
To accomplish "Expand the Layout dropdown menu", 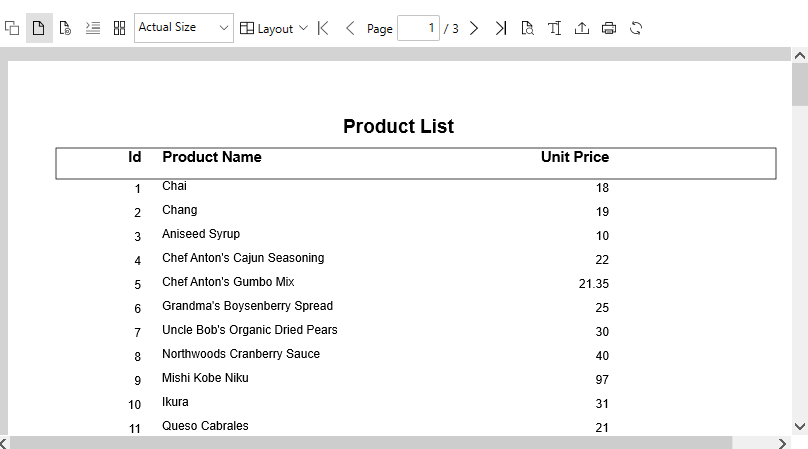I will click(x=274, y=28).
